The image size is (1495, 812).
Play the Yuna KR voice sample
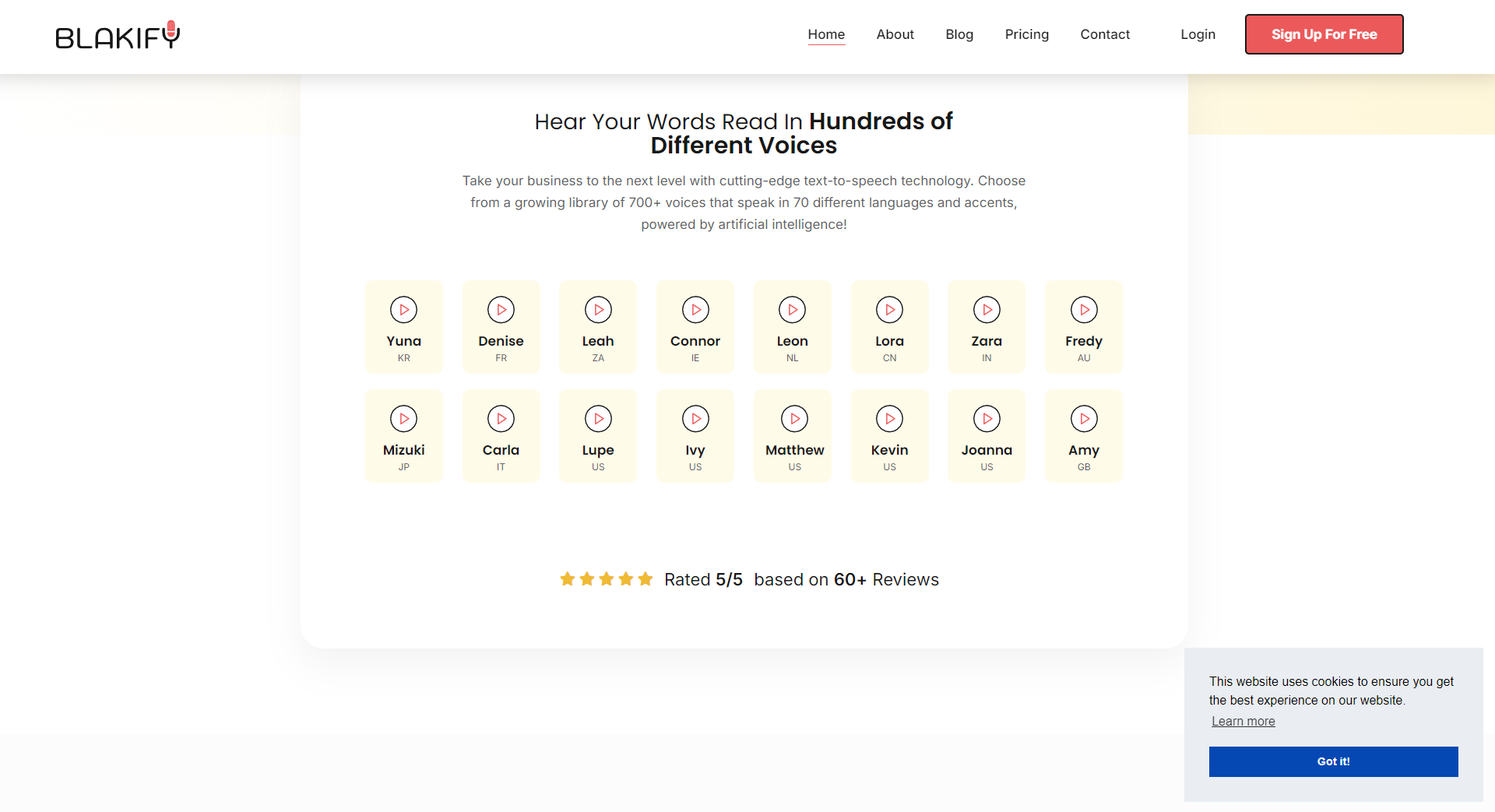403,310
